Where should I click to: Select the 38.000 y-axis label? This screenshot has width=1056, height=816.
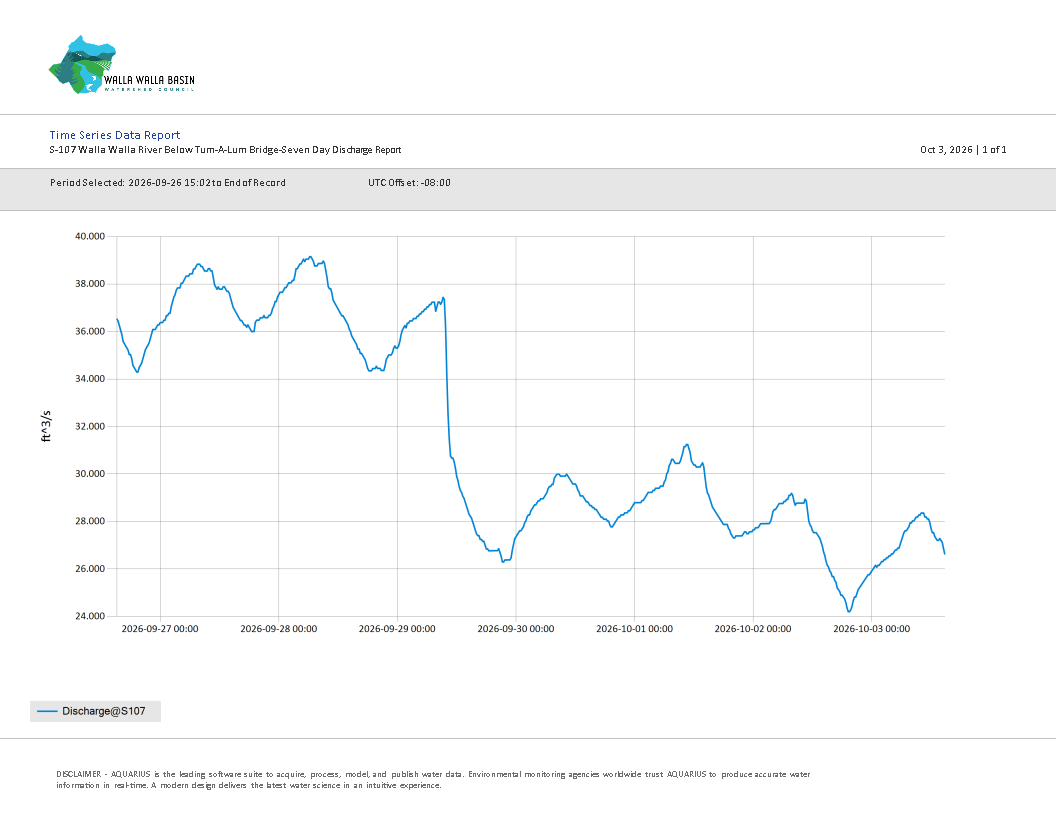90,284
